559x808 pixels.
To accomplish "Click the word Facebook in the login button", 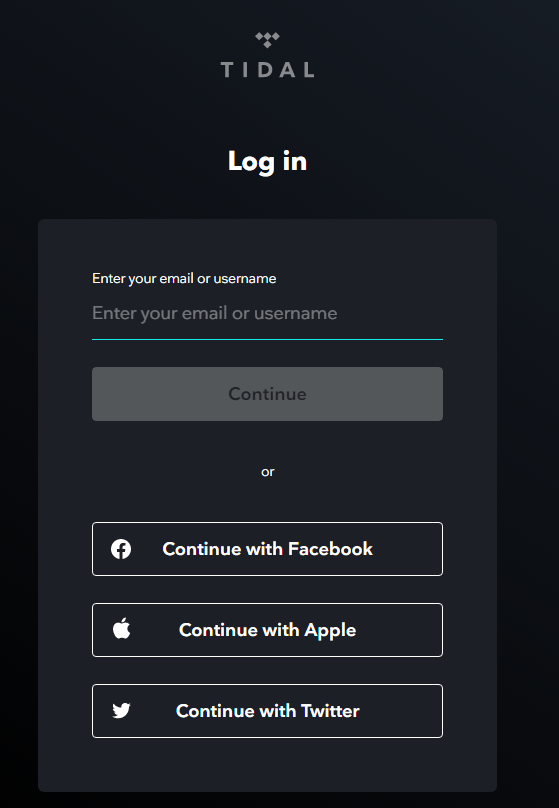I will 330,549.
